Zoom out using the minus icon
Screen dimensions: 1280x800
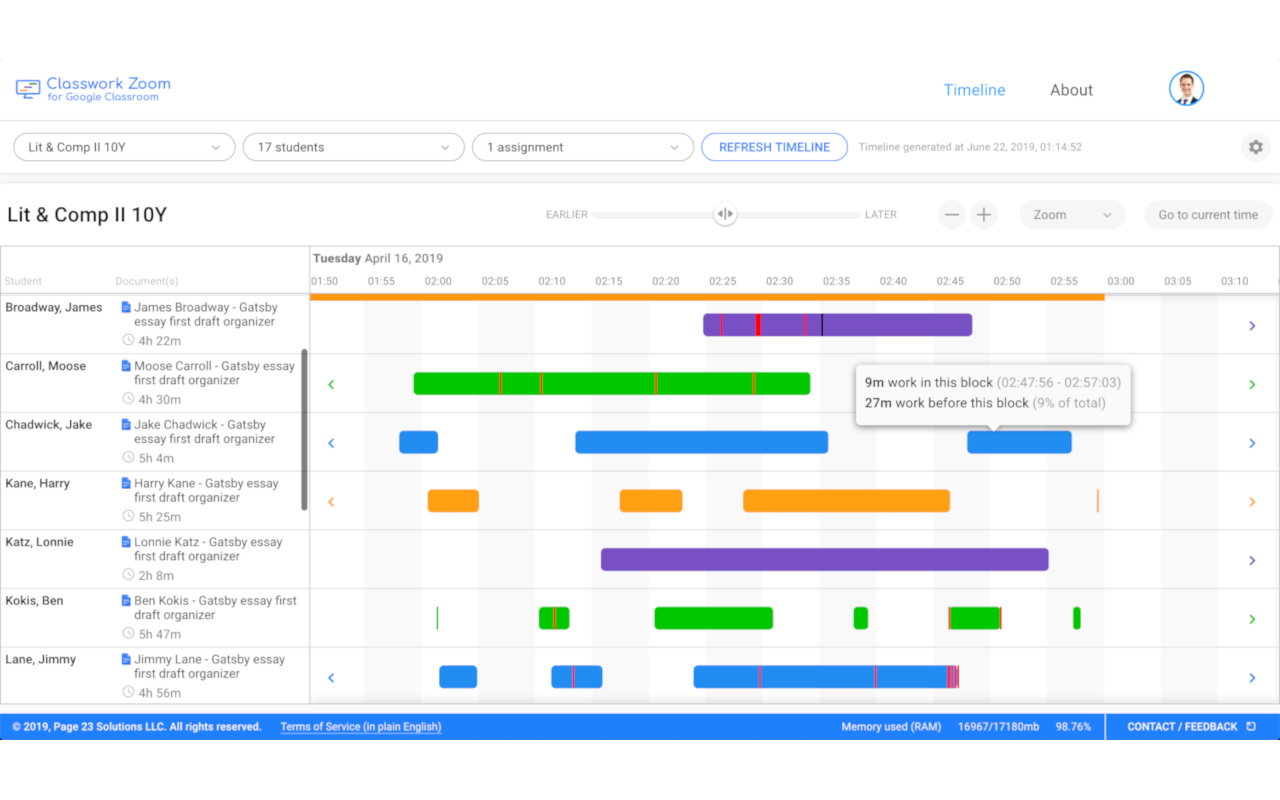coord(951,214)
